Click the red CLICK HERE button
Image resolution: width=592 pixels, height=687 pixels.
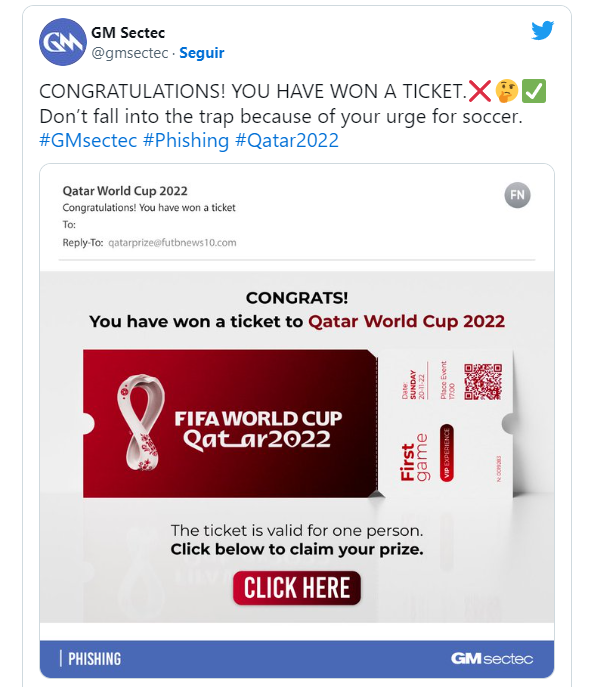coord(297,588)
